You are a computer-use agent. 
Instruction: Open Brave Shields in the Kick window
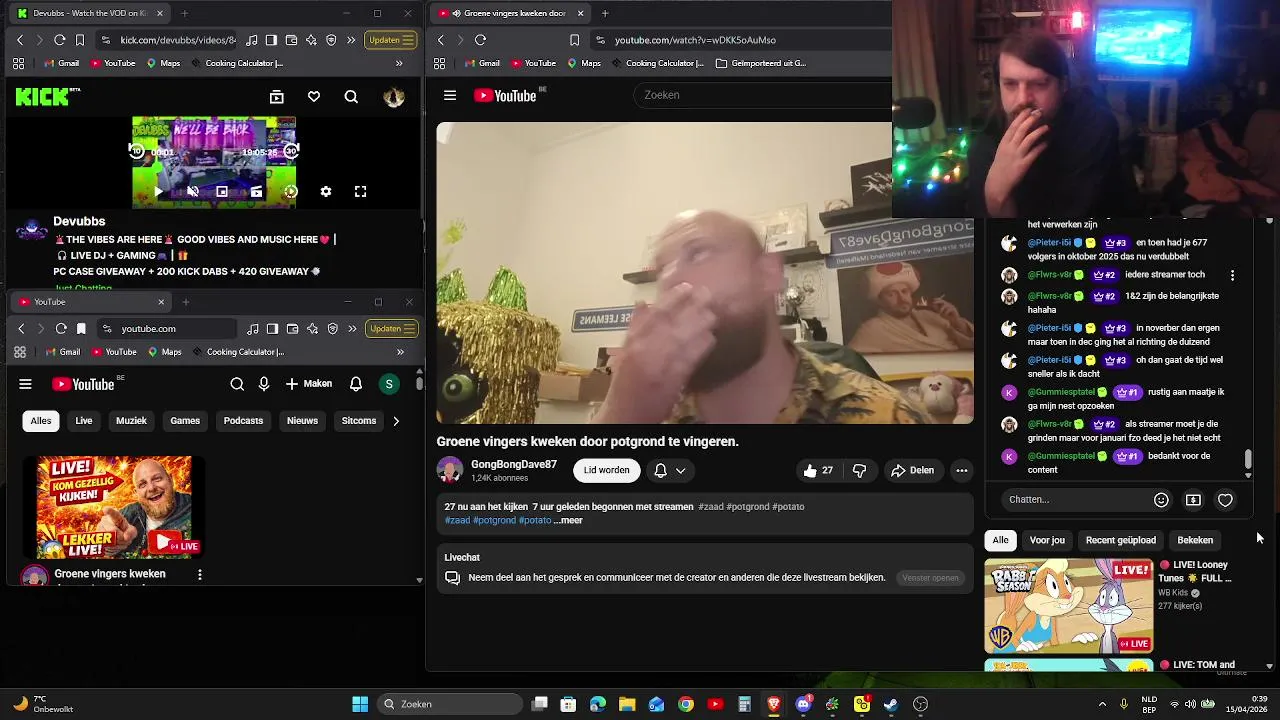[330, 40]
